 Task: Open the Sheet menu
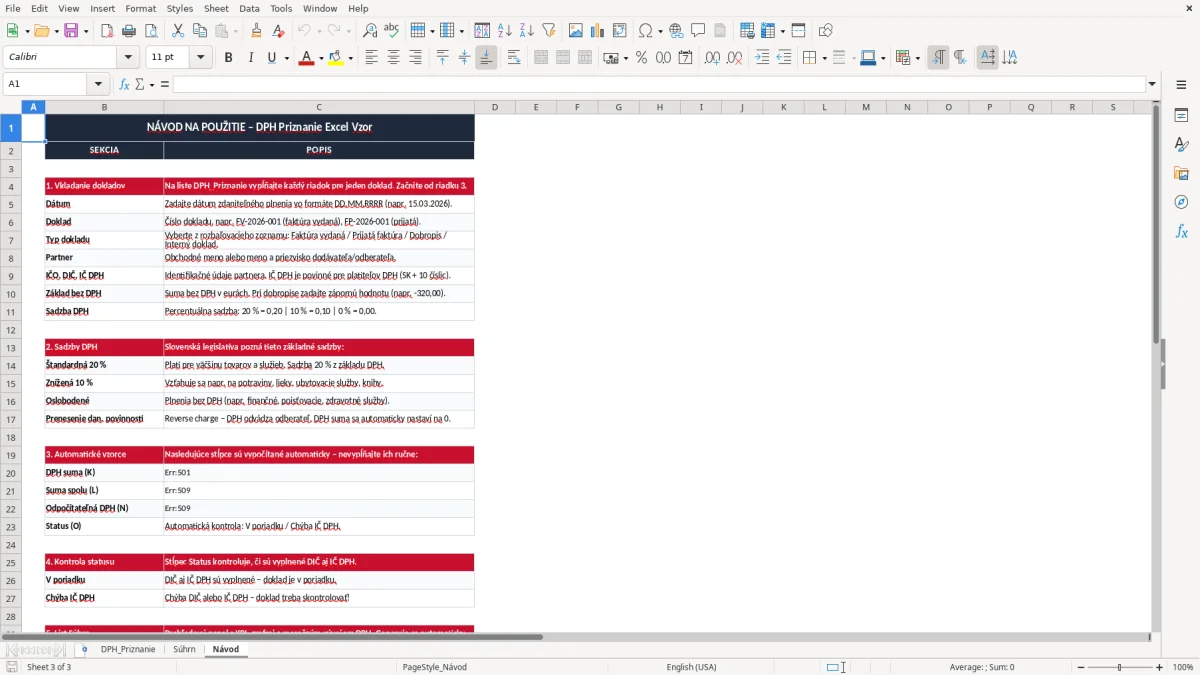[216, 8]
